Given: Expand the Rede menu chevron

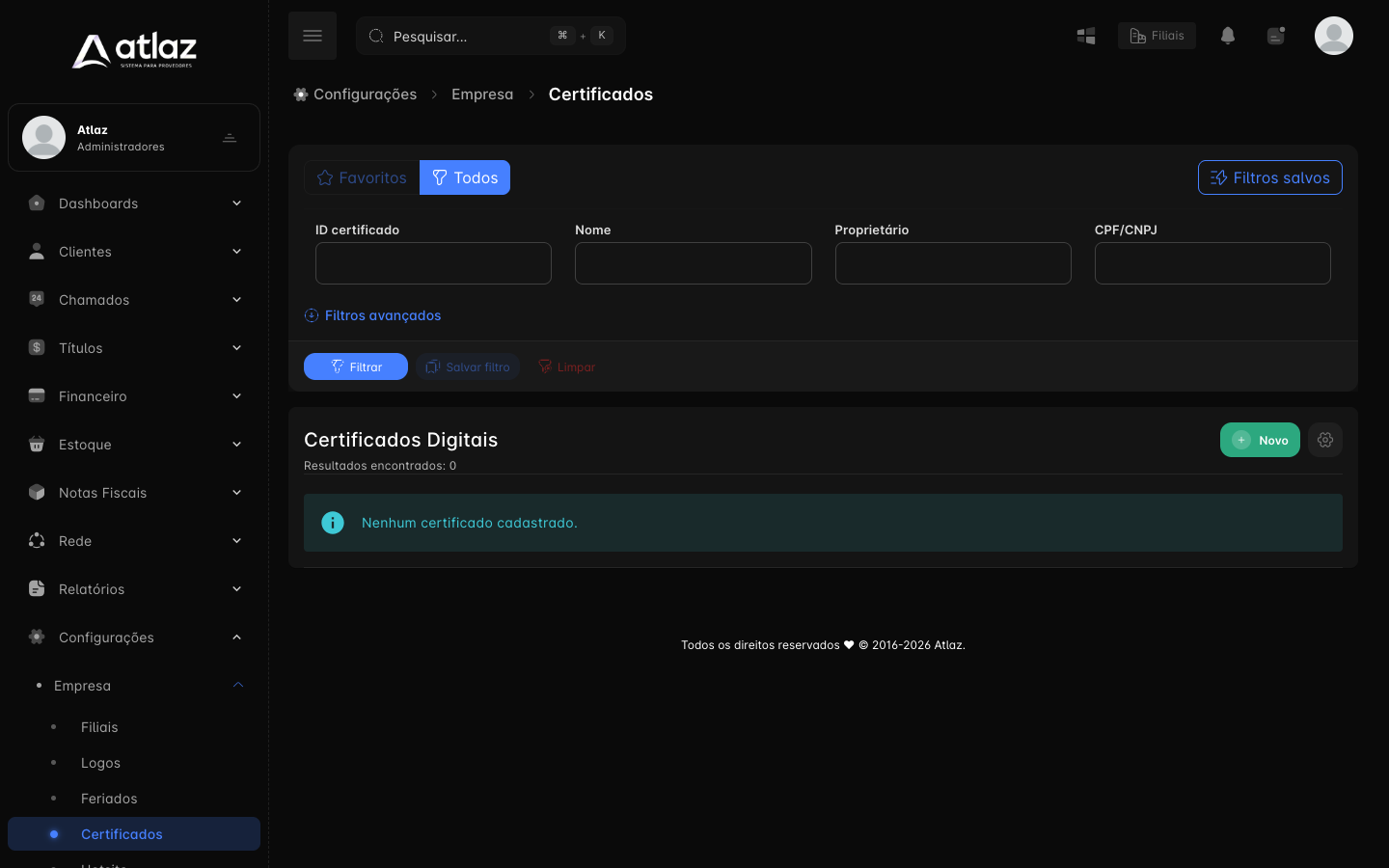Looking at the screenshot, I should [236, 540].
